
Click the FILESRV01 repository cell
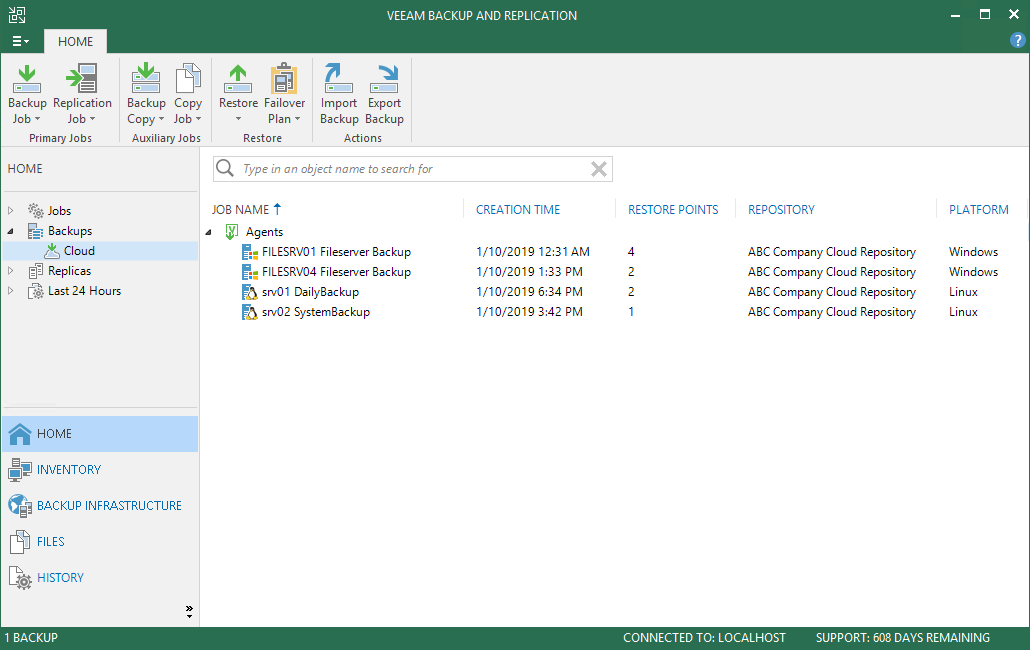pos(832,251)
